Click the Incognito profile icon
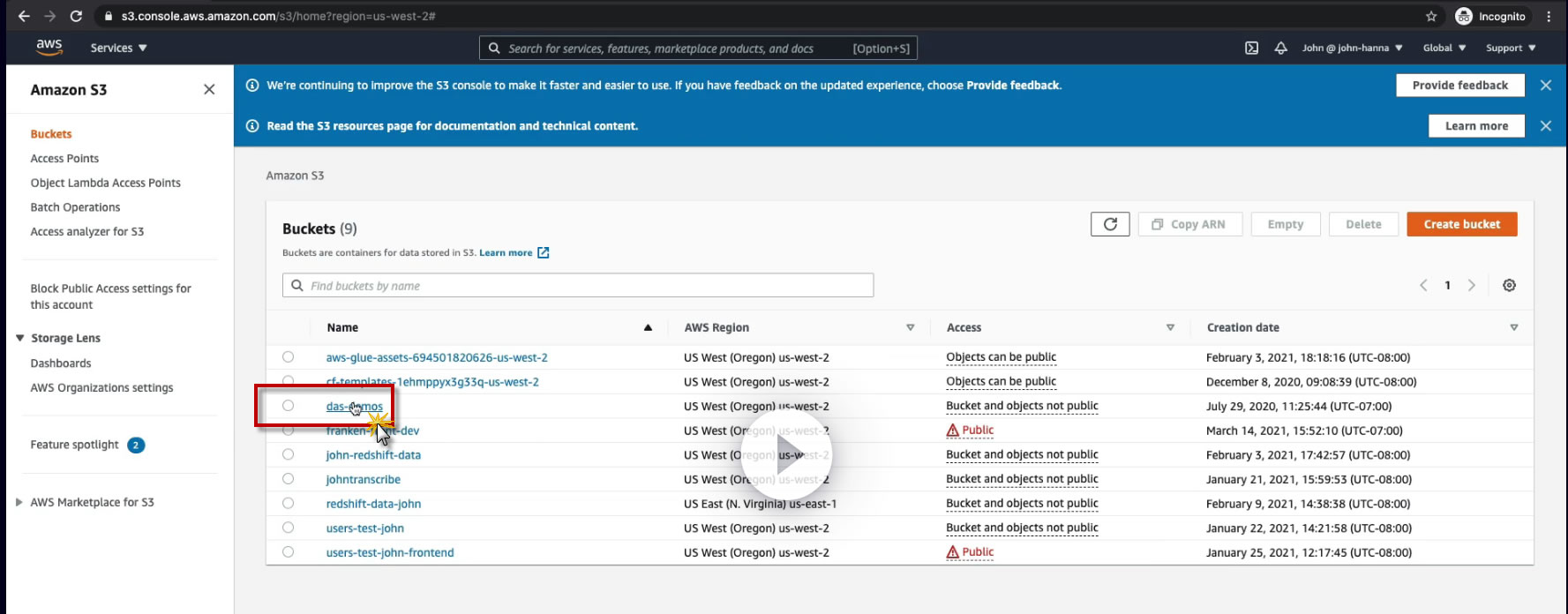The height and width of the screenshot is (614, 1568). coord(1464,16)
